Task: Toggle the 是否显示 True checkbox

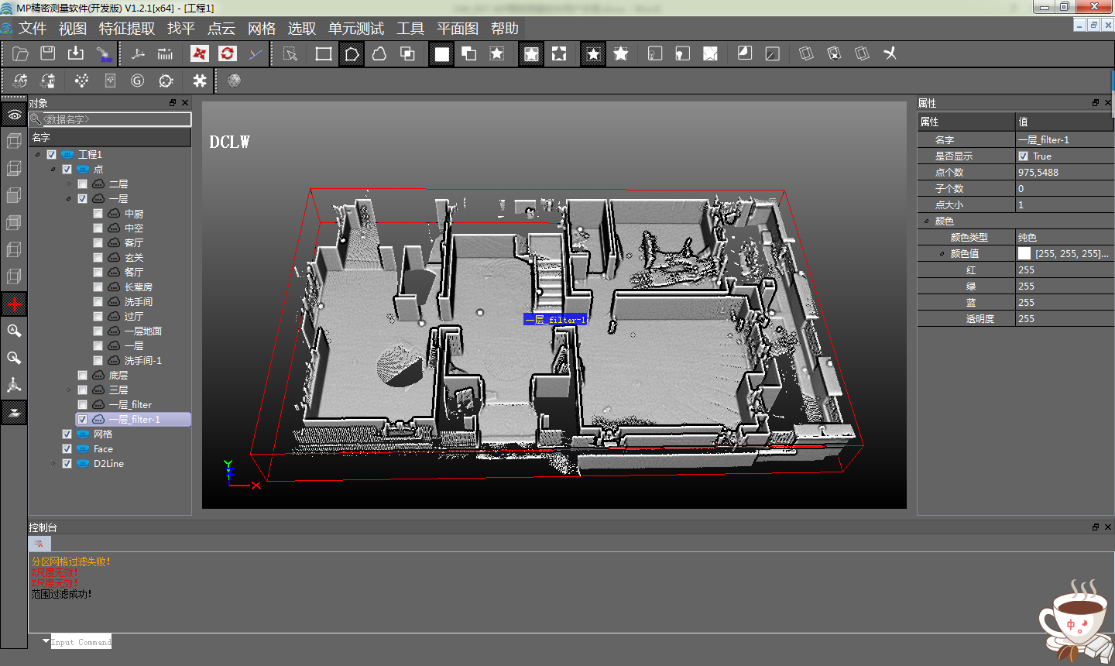Action: 1023,157
